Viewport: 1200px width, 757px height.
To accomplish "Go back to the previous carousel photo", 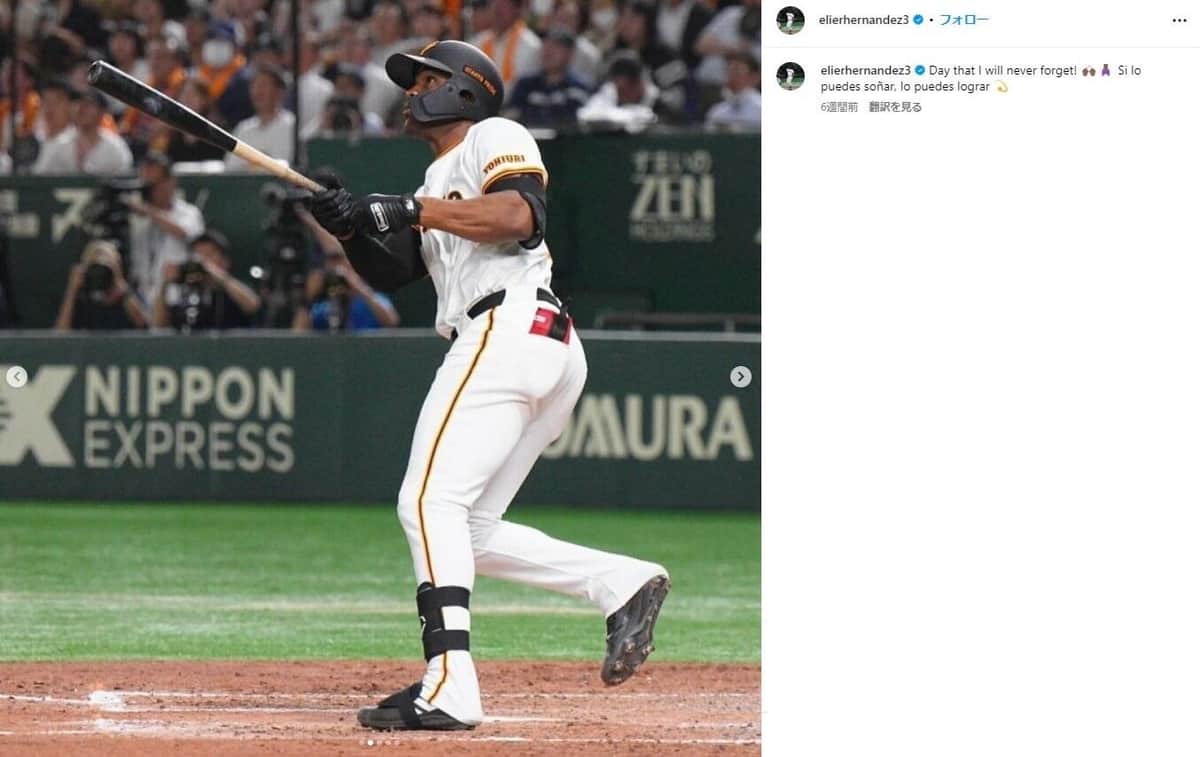I will click(x=16, y=377).
